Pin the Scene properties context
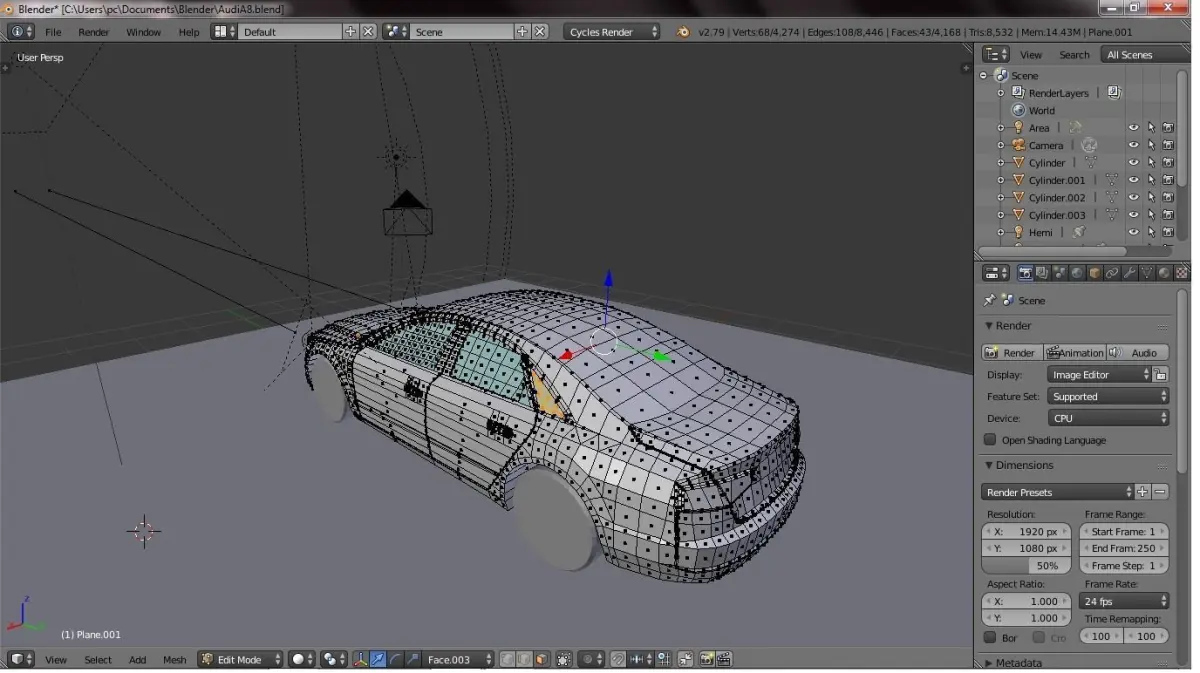The width and height of the screenshot is (1200, 673). [990, 300]
